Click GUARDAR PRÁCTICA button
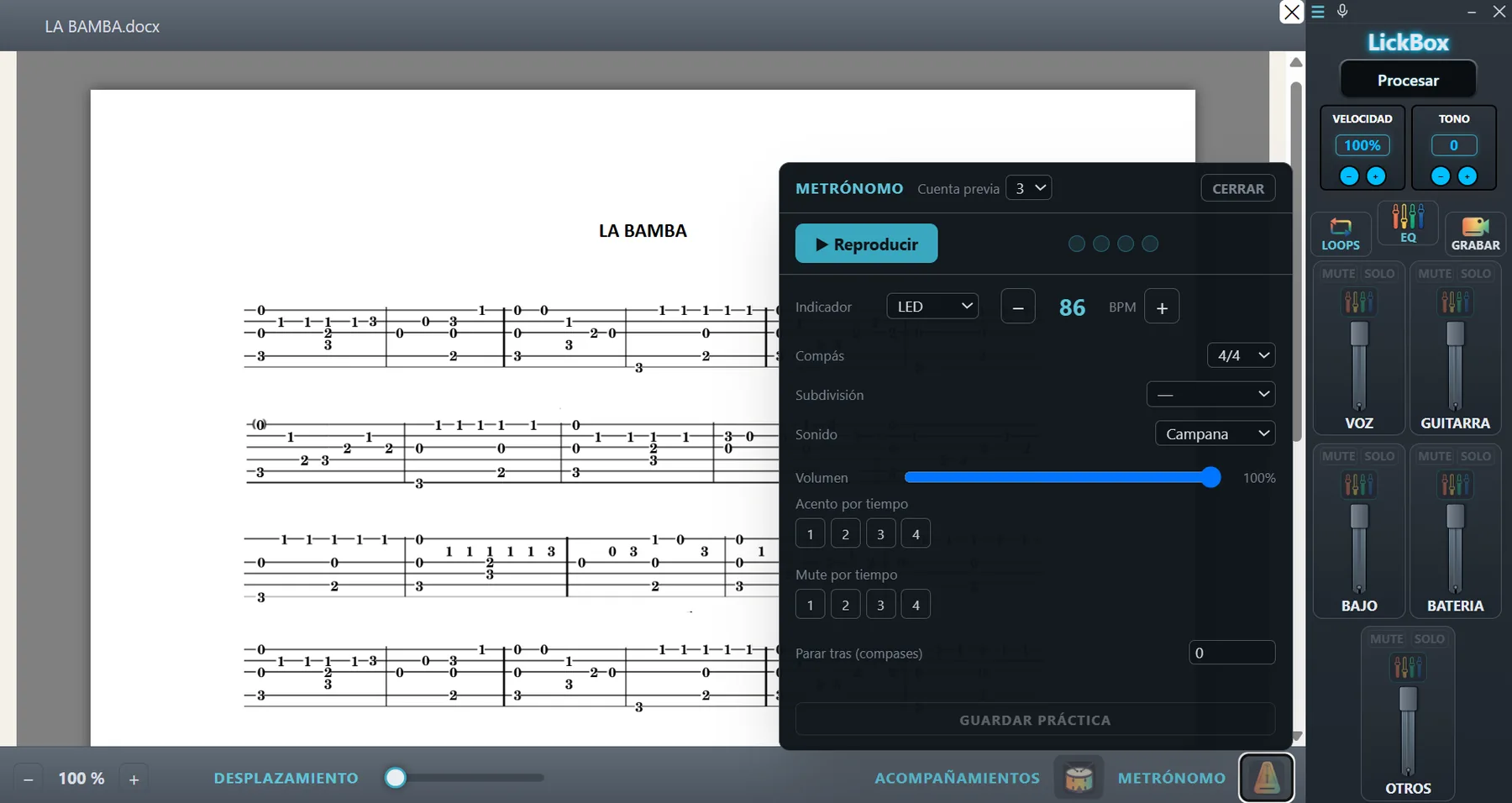1512x803 pixels. 1035,720
